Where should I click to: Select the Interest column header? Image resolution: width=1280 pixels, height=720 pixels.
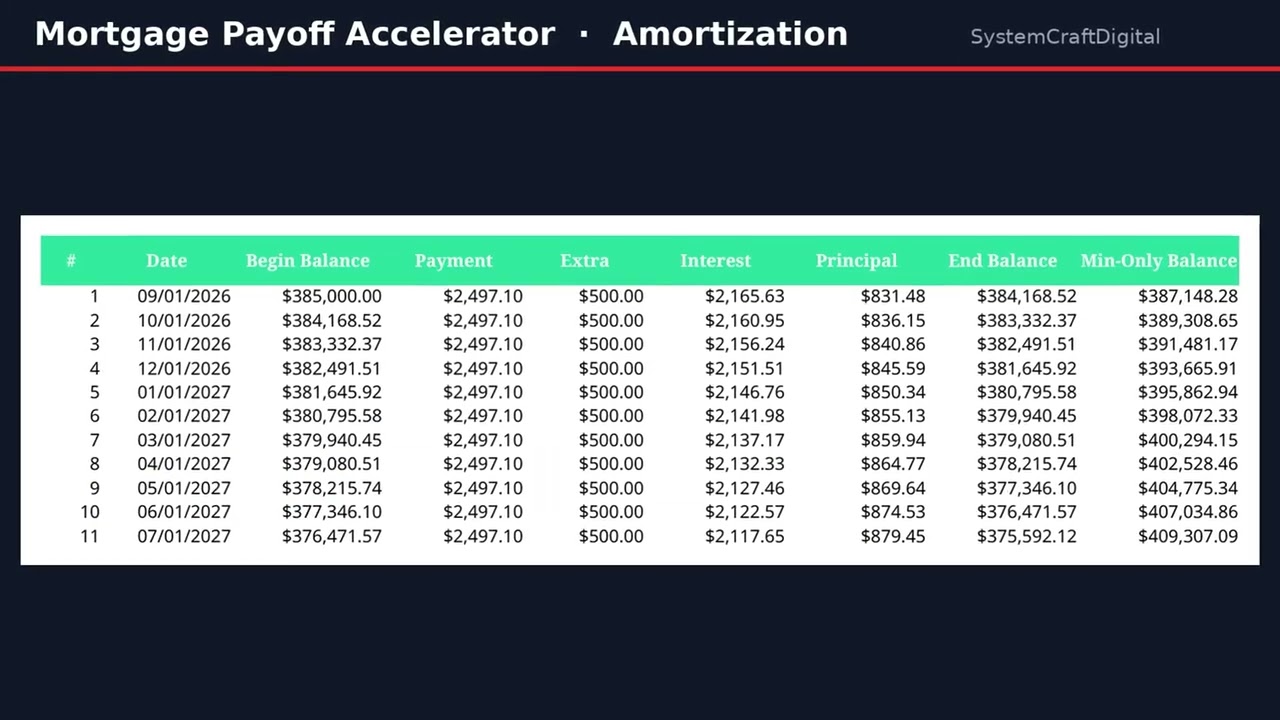point(715,261)
